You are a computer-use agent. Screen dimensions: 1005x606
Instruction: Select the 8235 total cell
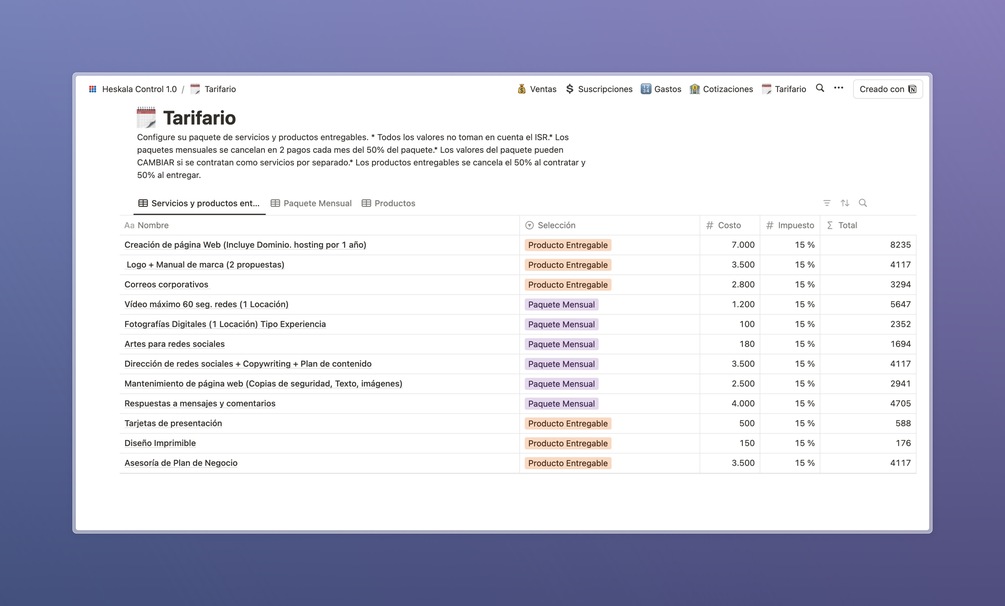click(868, 245)
